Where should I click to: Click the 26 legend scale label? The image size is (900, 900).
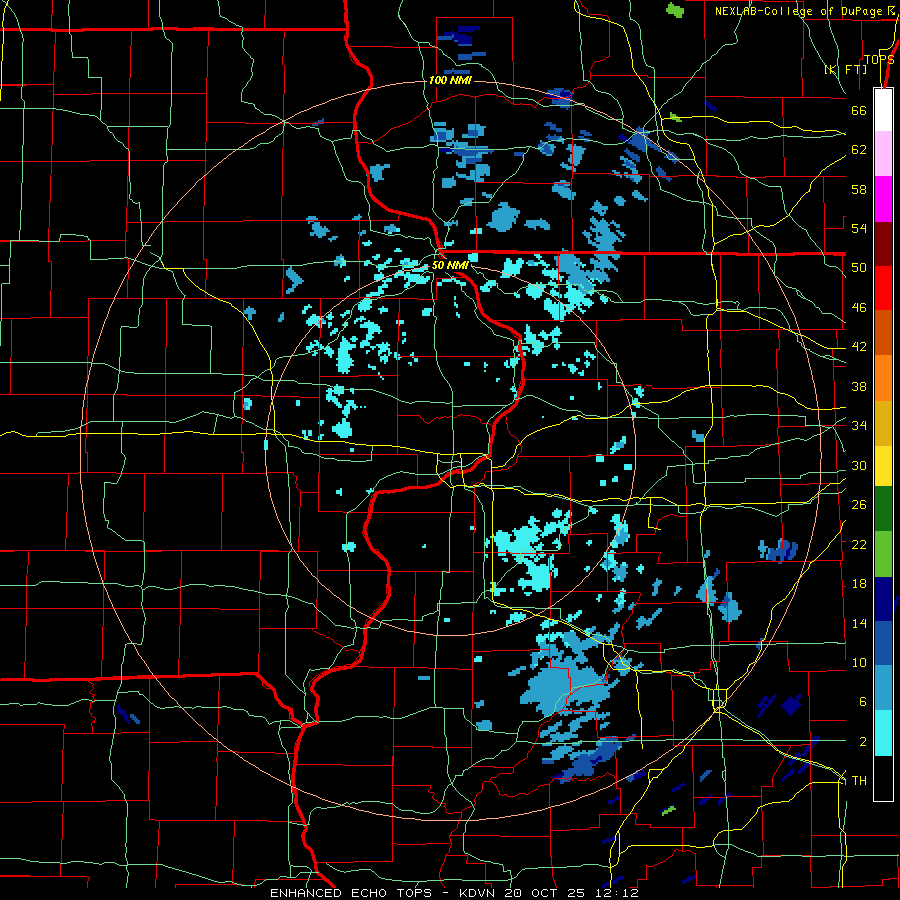pyautogui.click(x=859, y=505)
